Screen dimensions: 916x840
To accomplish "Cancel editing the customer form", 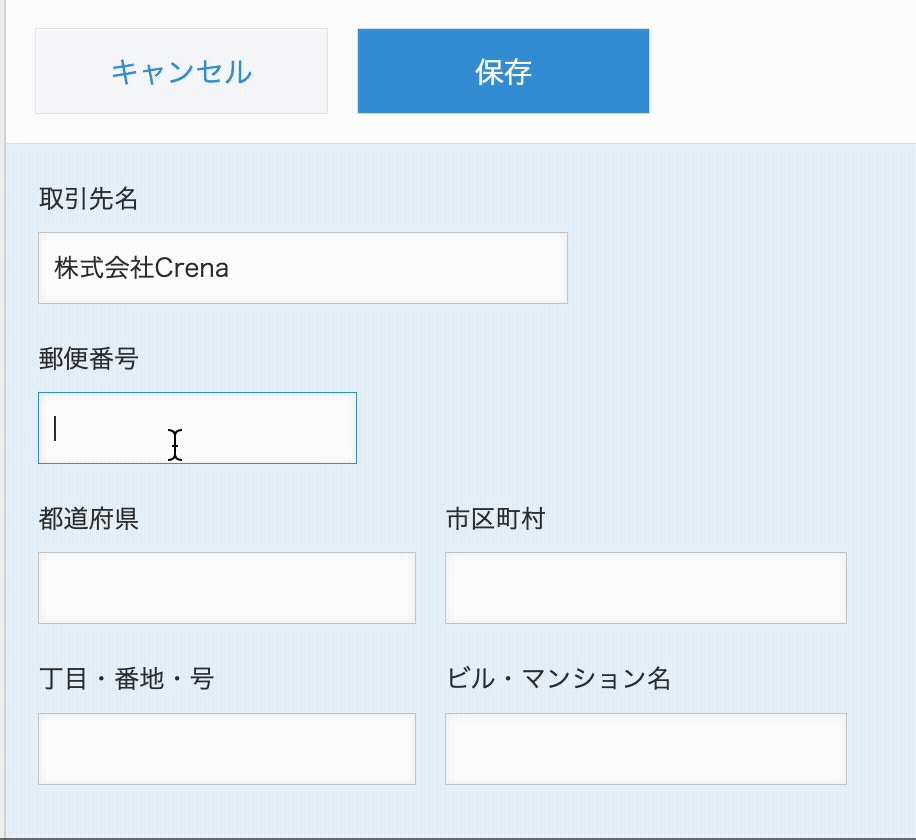I will [x=181, y=71].
